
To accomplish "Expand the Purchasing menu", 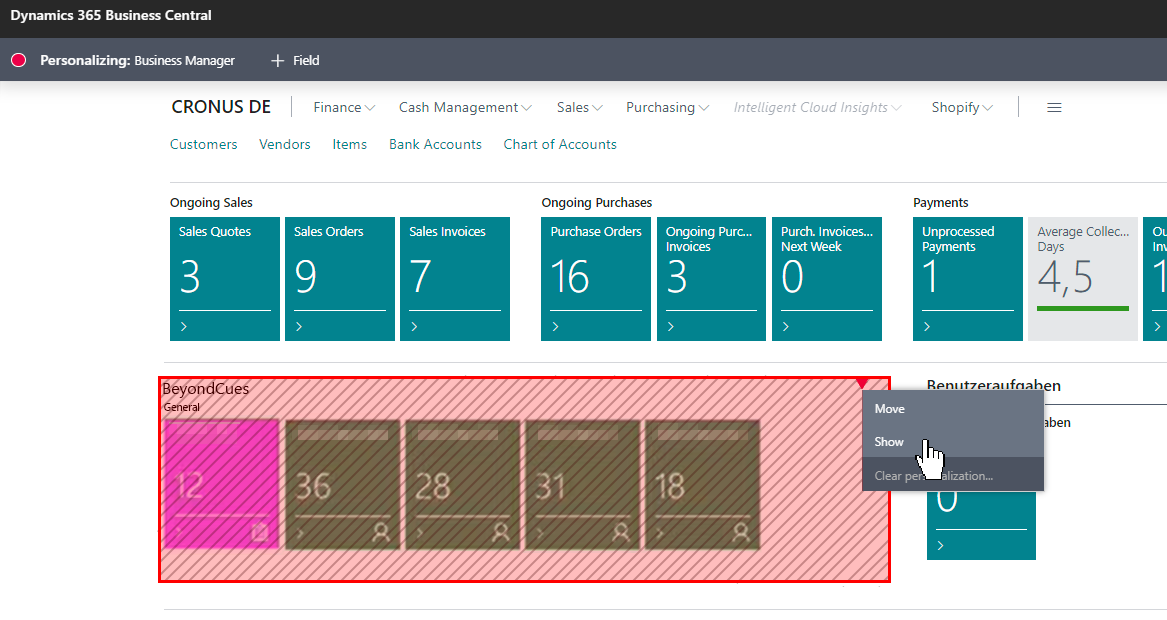I will (668, 107).
